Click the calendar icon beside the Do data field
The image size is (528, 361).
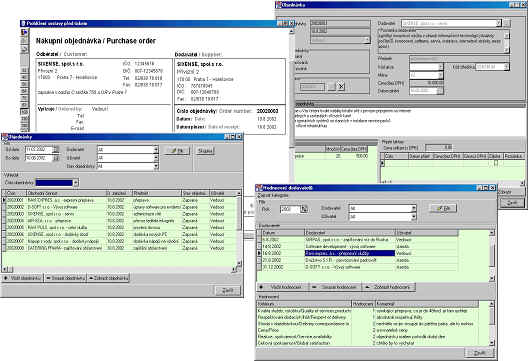[x=56, y=158]
